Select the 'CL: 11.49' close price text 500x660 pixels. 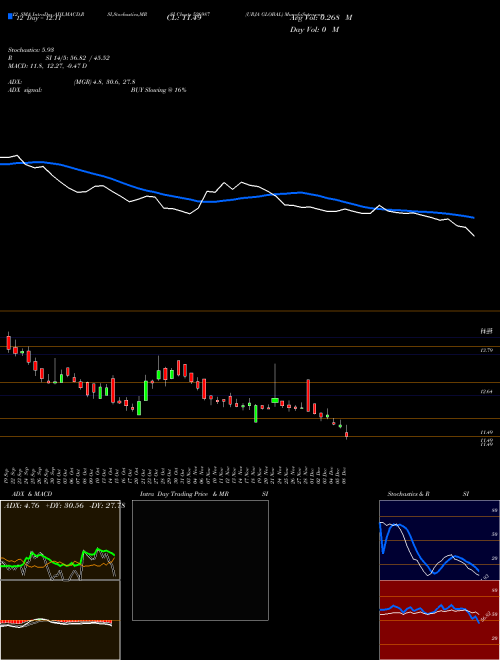(x=184, y=18)
